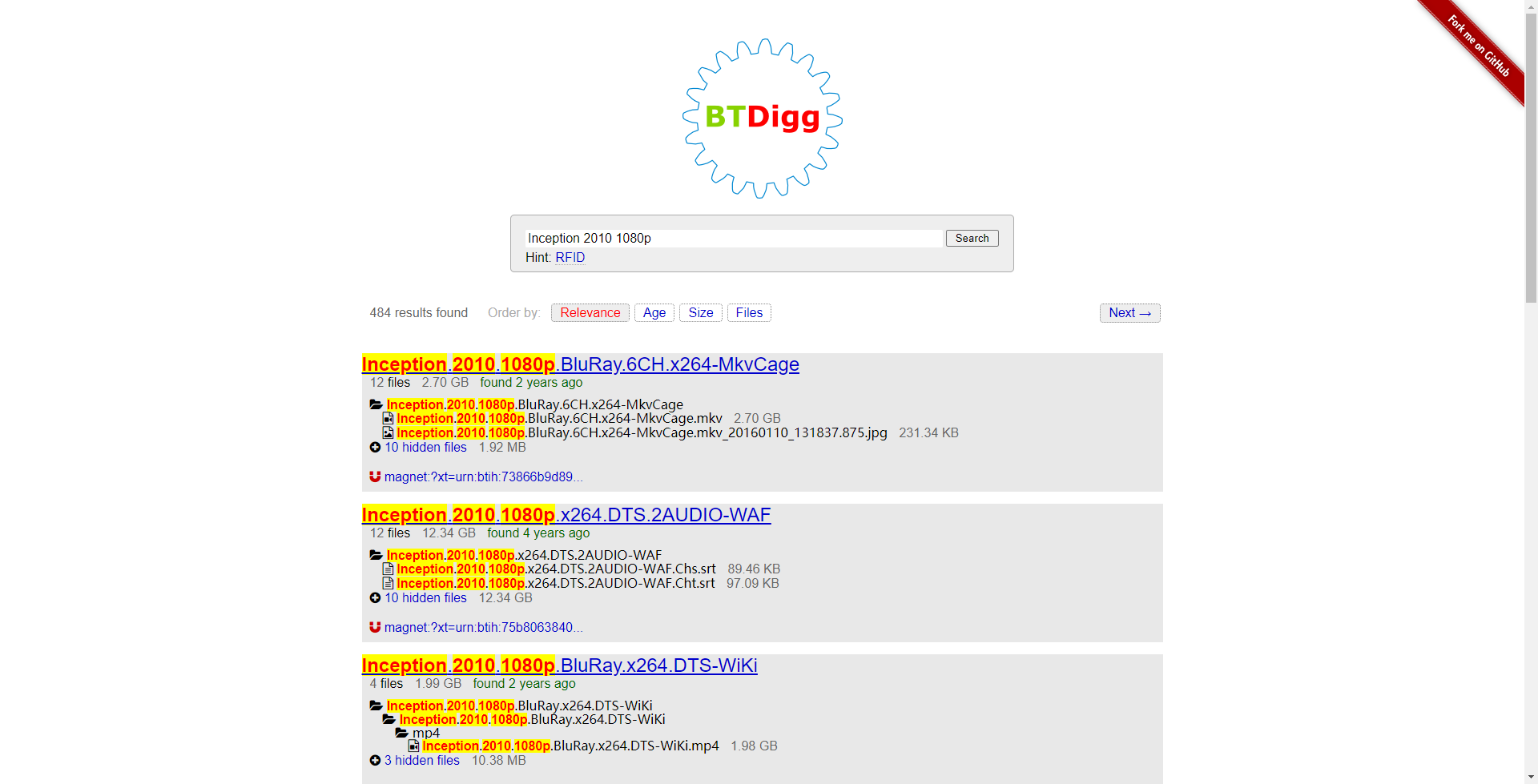Select file name BluRay.6CH.x264-MkvCage.mkv
This screenshot has height=784, width=1538.
560,418
